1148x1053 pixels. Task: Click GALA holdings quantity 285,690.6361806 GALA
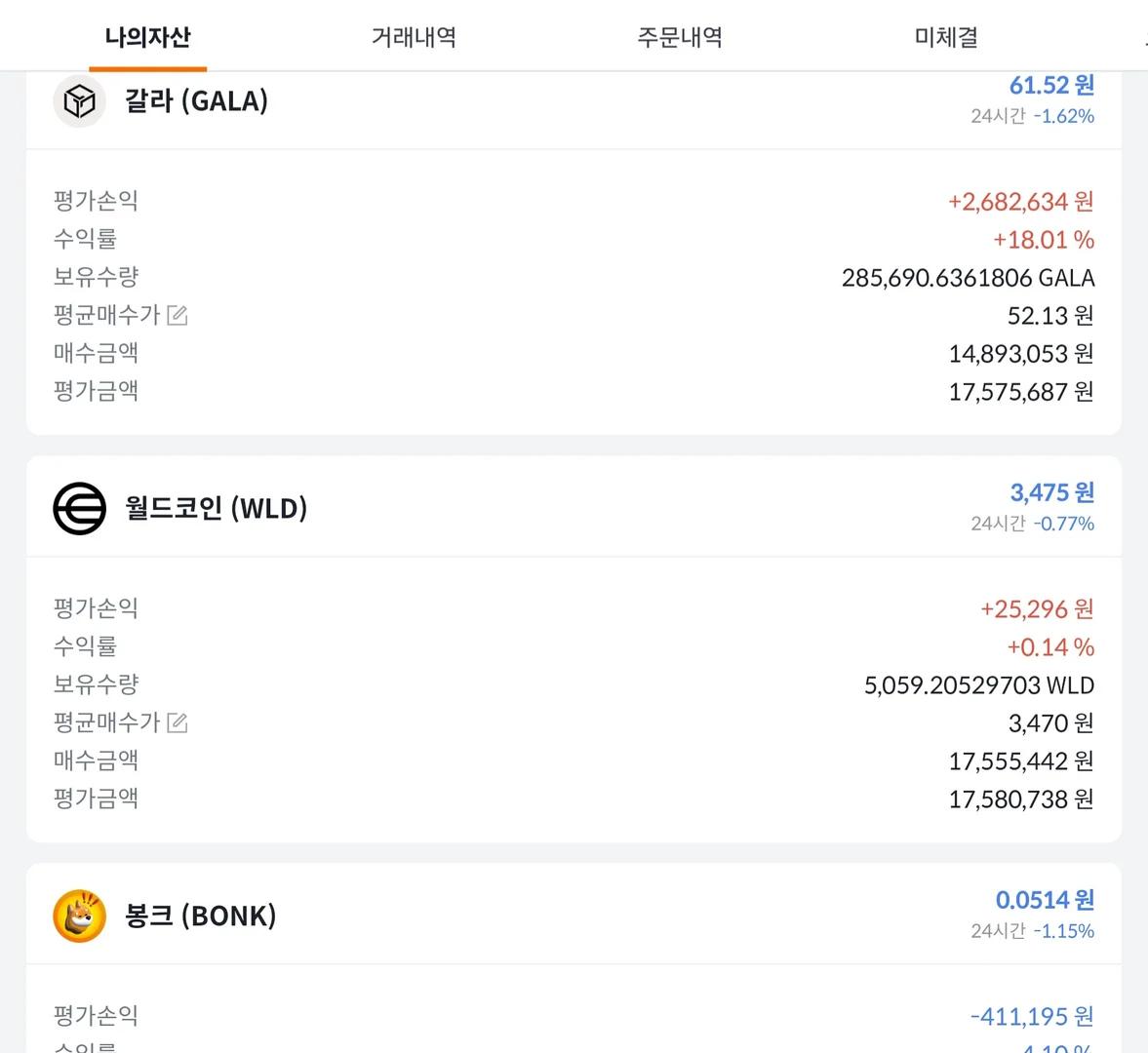968,278
